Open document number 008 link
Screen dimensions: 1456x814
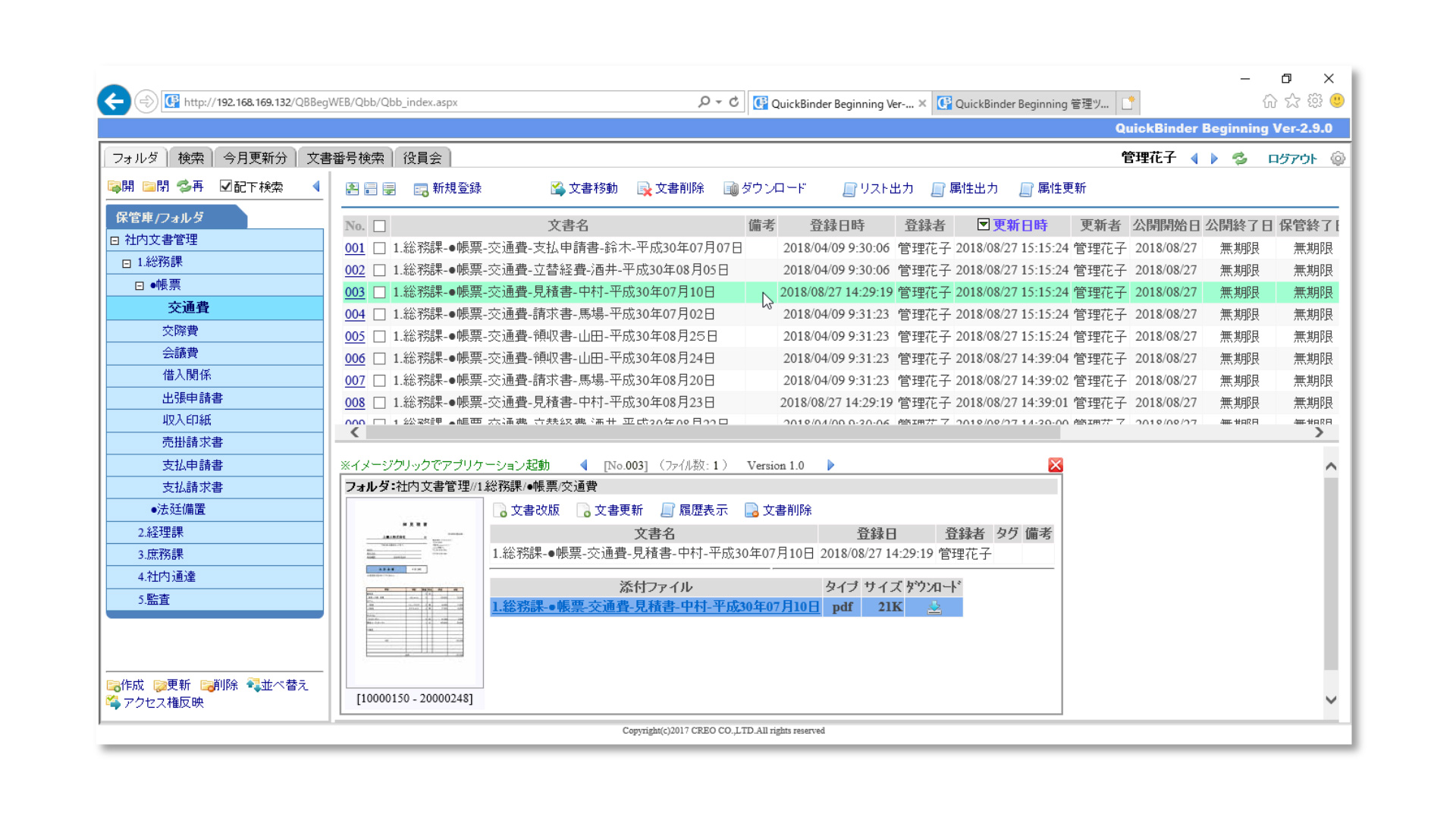355,403
